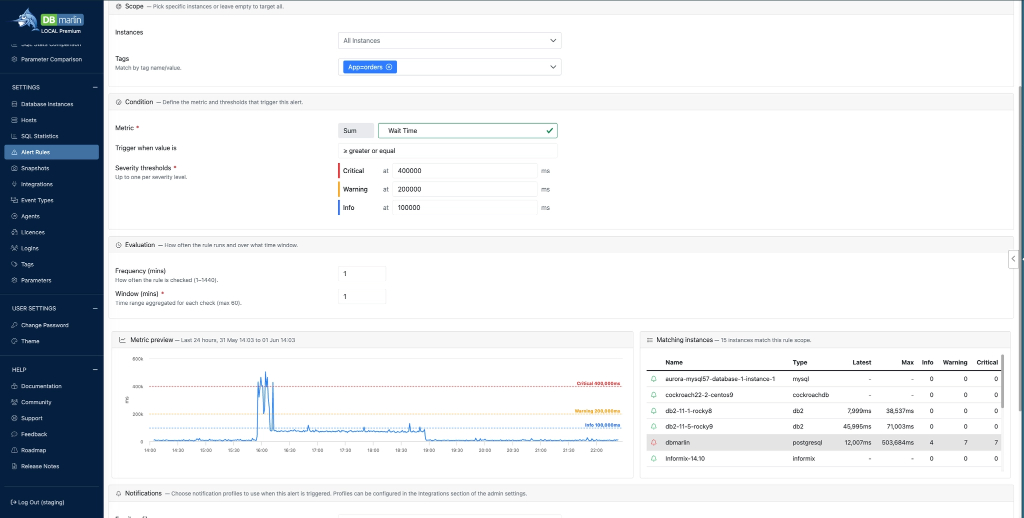This screenshot has height=518, width=1024.
Task: Click the Frequency (mins) input
Action: click(x=362, y=274)
